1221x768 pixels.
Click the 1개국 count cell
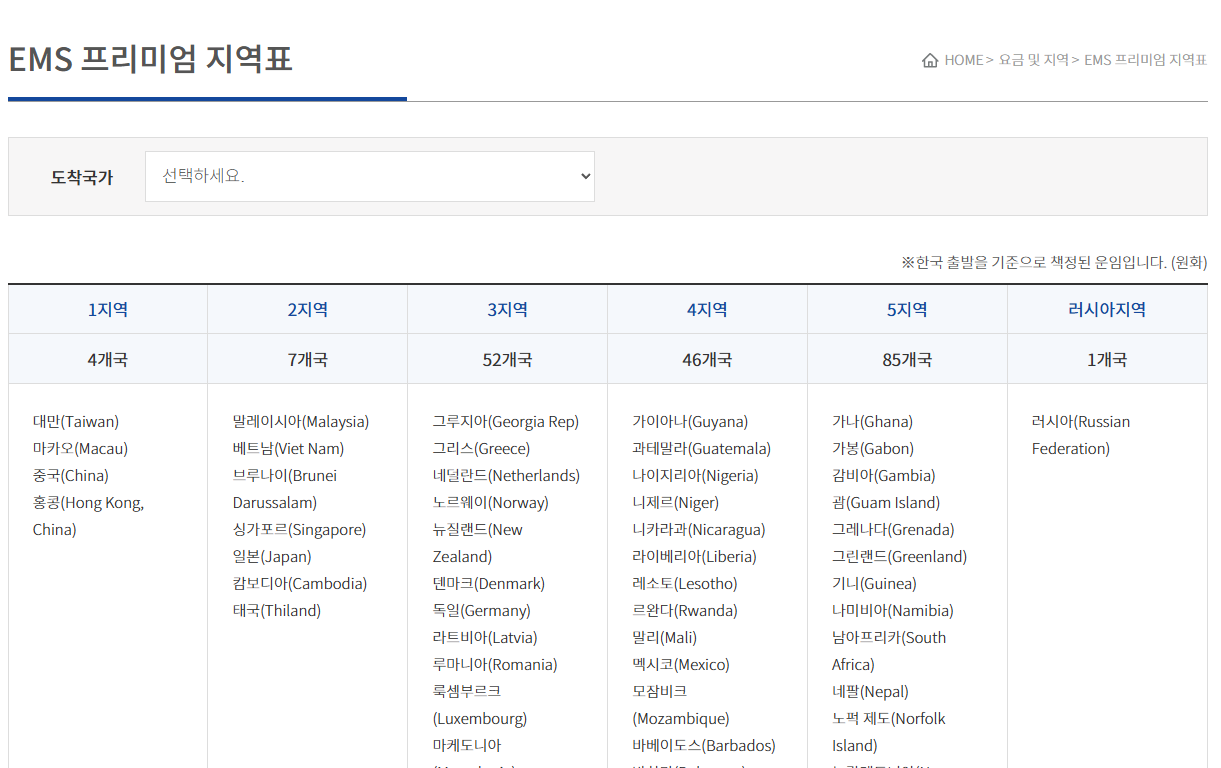1107,359
